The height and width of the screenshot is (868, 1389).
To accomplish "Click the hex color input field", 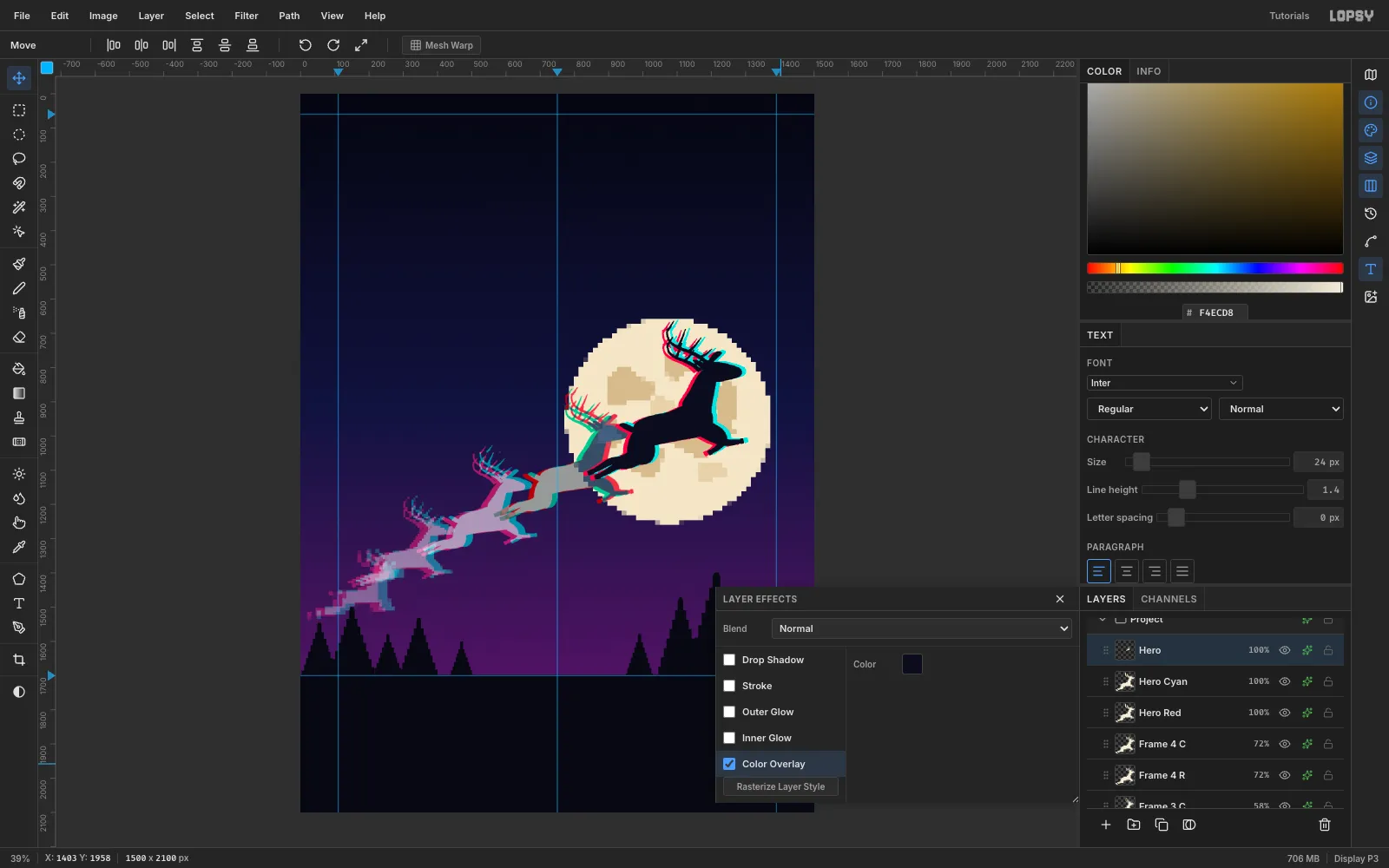I will click(x=1215, y=312).
